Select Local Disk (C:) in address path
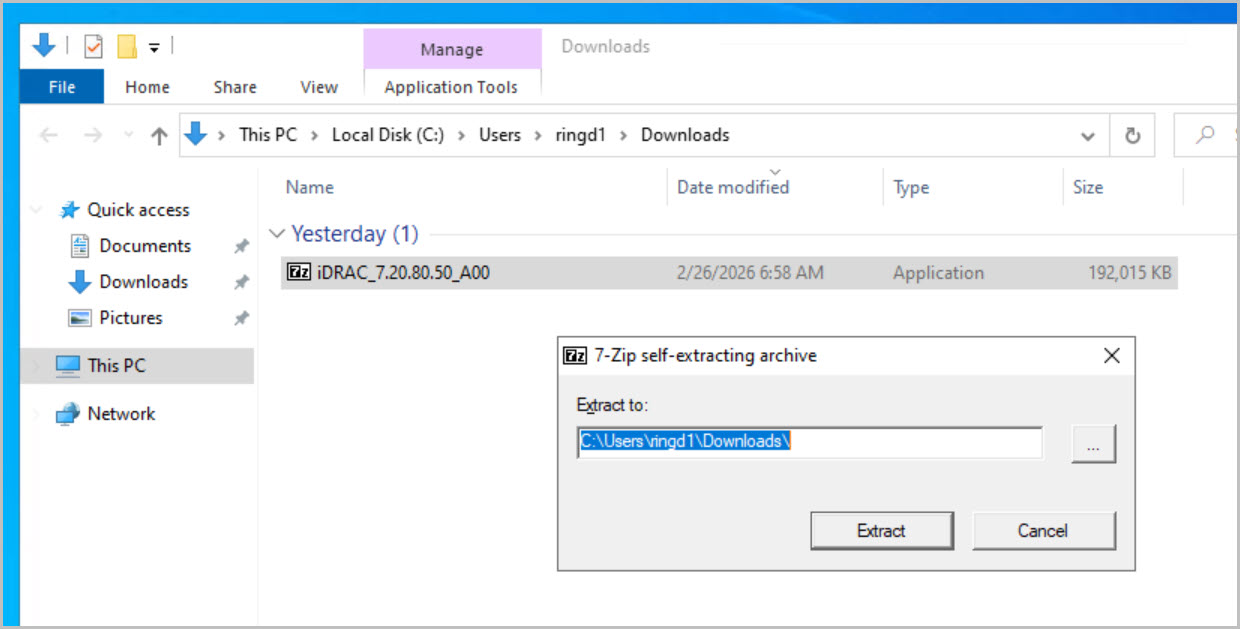 [x=388, y=135]
